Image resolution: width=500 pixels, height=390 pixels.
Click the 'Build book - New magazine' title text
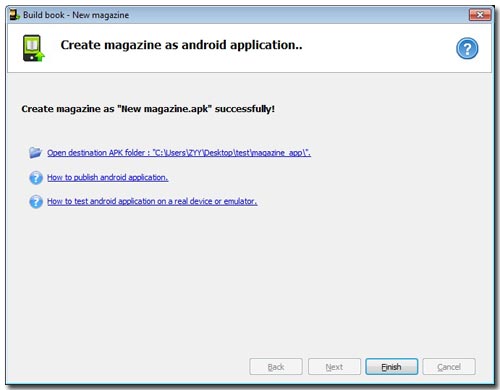76,15
